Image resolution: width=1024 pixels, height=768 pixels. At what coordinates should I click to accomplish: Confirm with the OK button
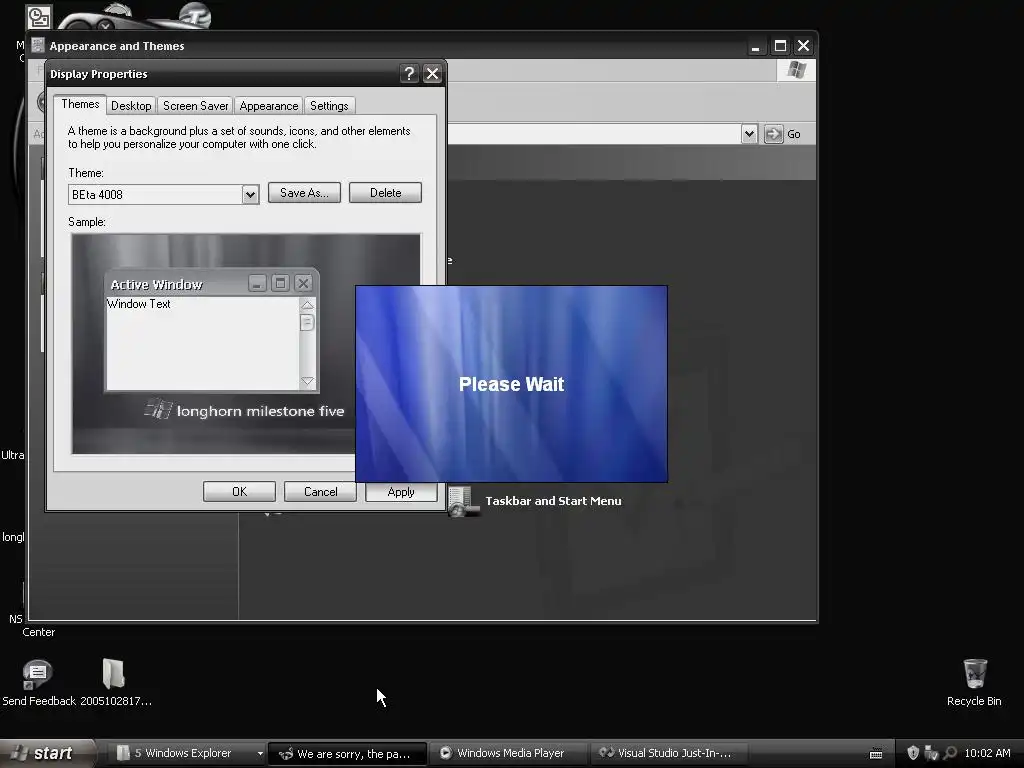click(x=239, y=492)
